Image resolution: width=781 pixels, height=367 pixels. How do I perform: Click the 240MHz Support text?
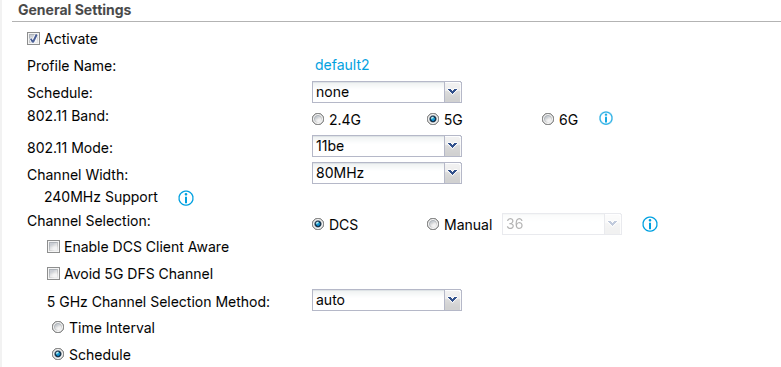[101, 197]
